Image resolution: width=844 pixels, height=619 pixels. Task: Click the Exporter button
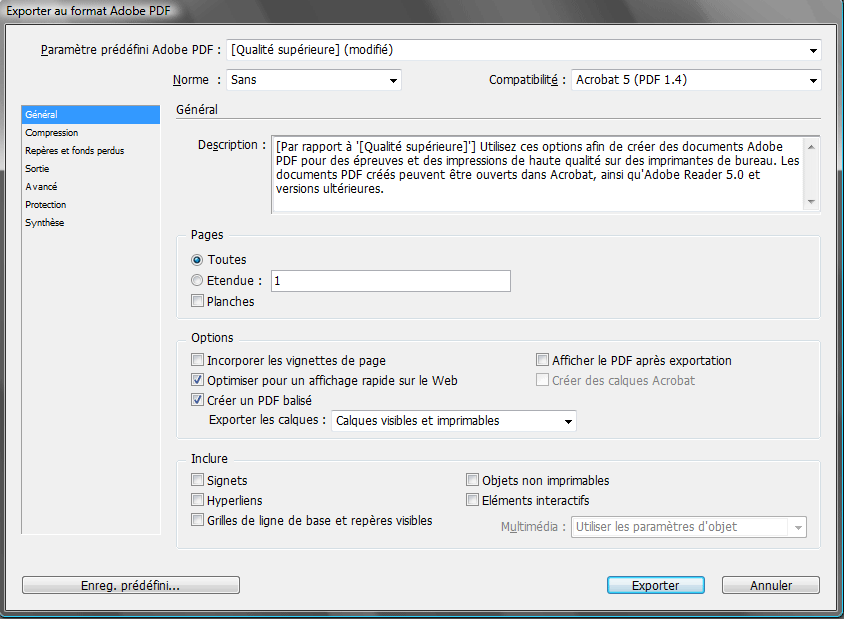656,586
